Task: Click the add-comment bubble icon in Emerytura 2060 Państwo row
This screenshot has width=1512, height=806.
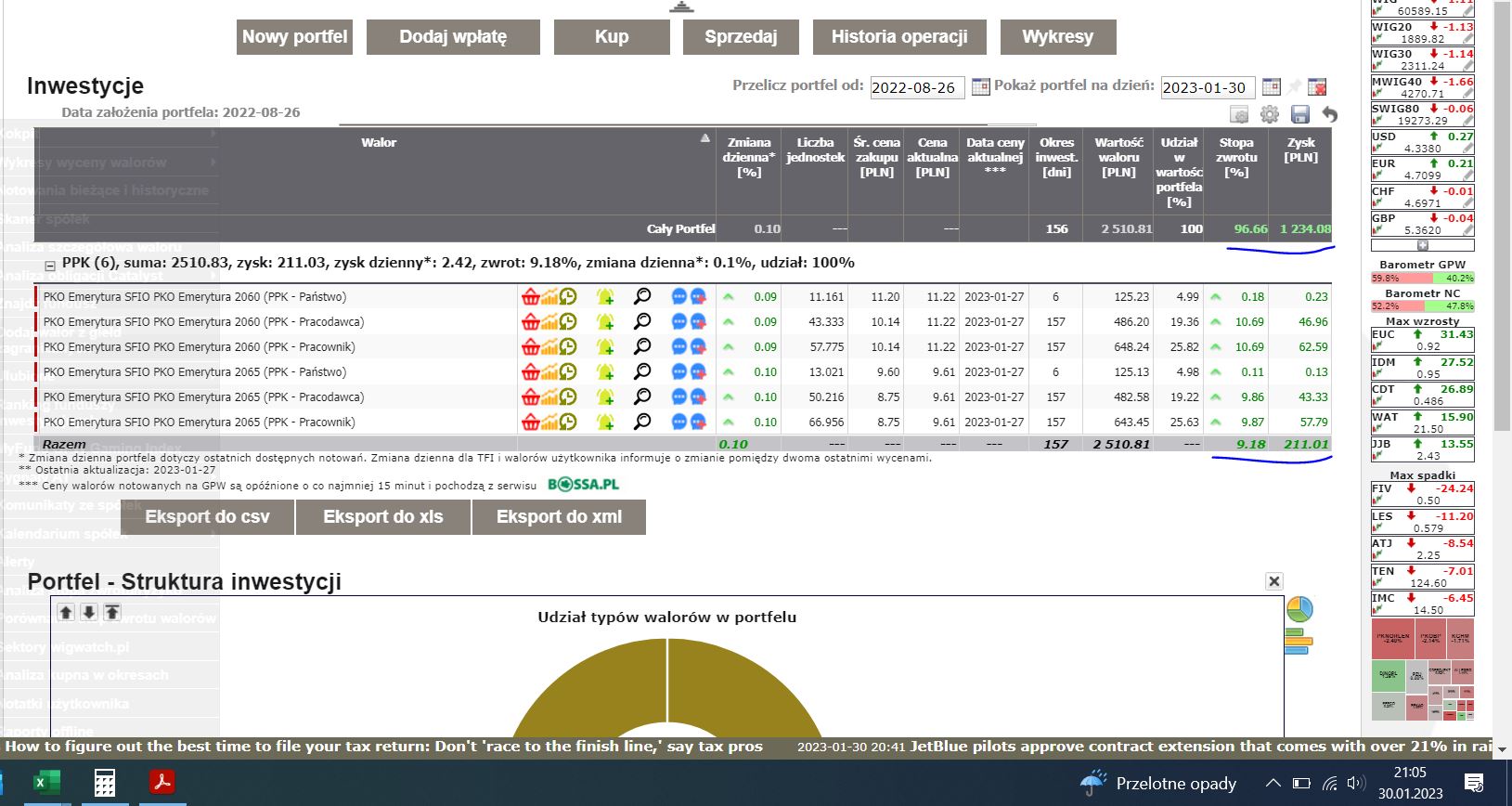Action: coord(698,296)
